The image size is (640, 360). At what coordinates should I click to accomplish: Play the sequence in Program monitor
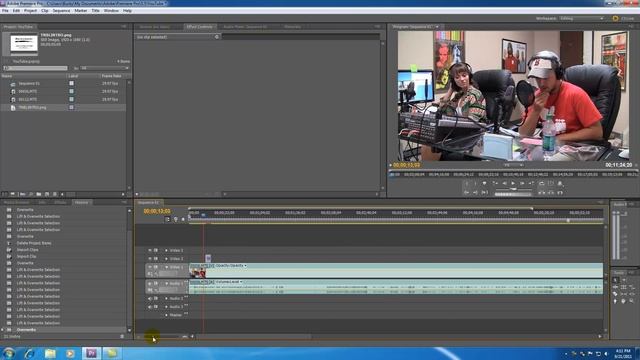[513, 184]
